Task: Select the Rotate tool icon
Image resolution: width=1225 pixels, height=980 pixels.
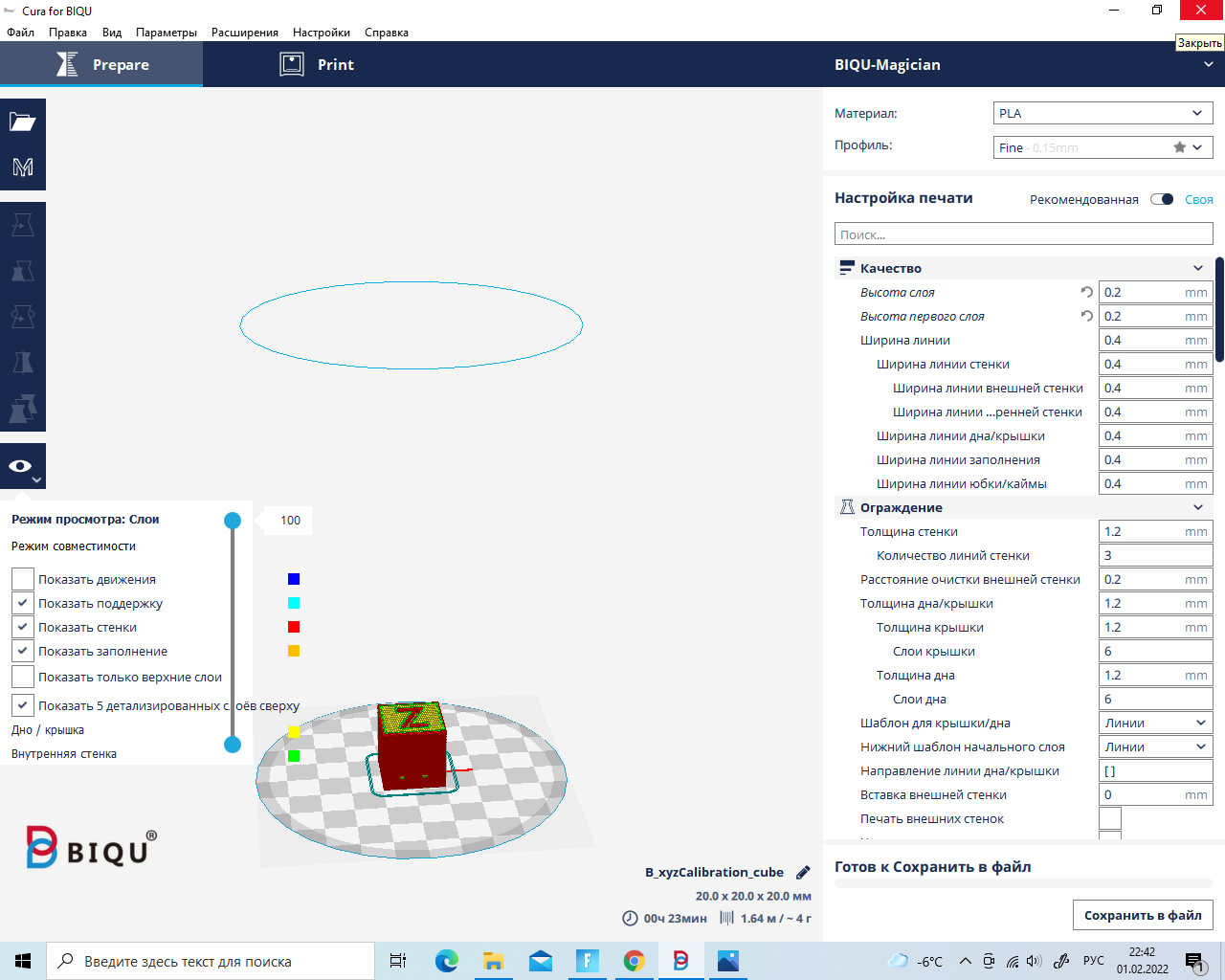Action: [x=23, y=316]
